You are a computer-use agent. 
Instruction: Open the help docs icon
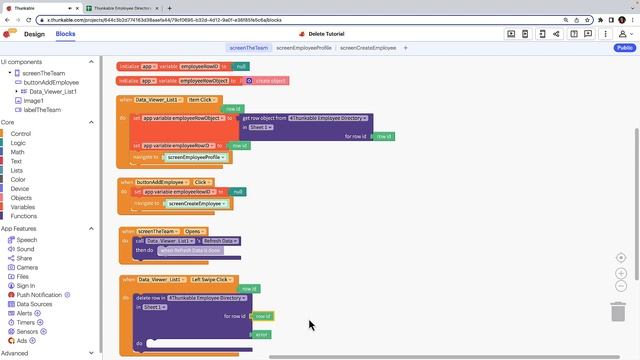point(574,34)
